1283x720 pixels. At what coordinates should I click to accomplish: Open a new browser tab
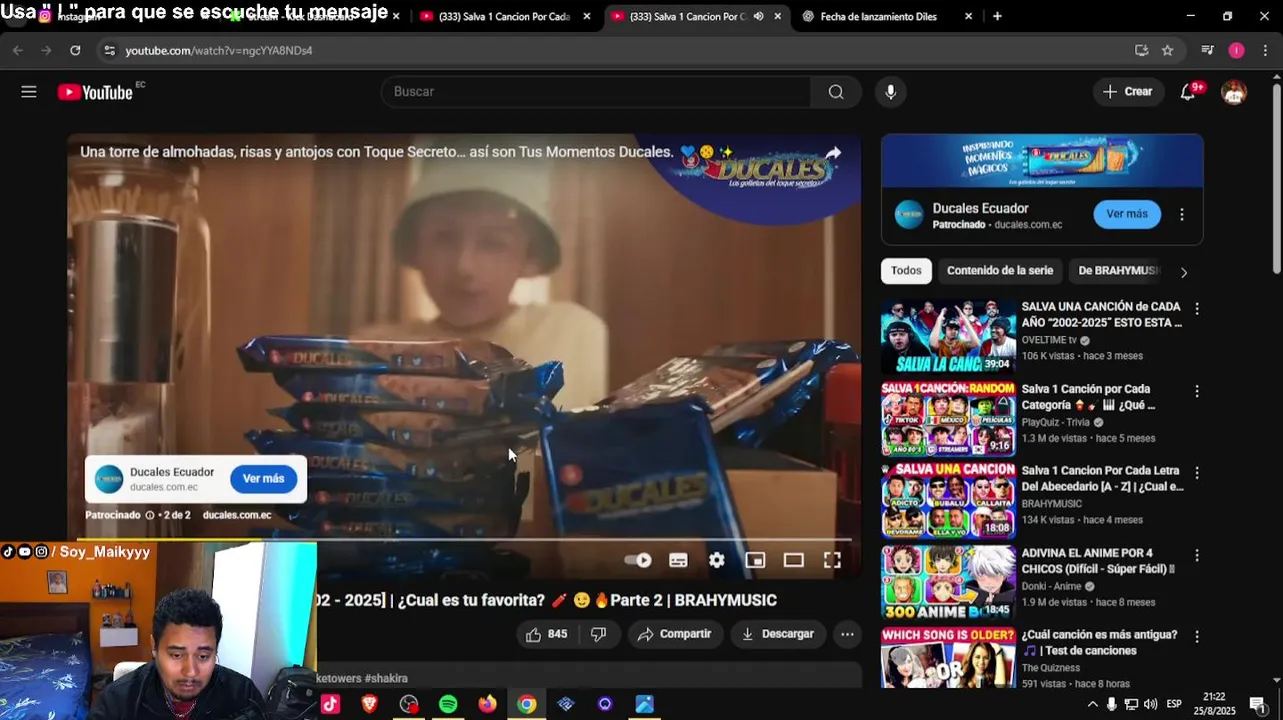pyautogui.click(x=997, y=17)
